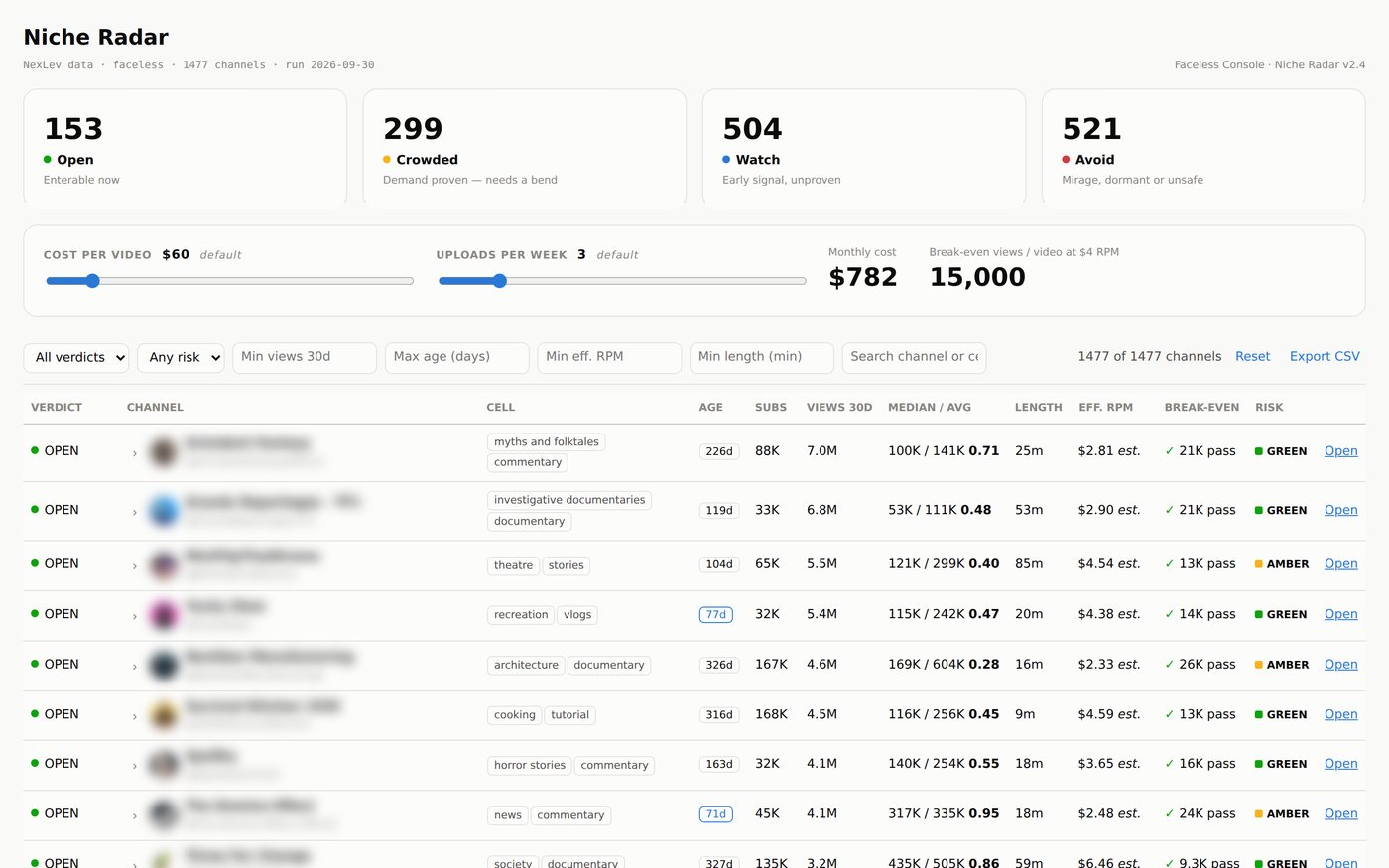The height and width of the screenshot is (868, 1389).
Task: Click the Reset filters link
Action: 1252,357
